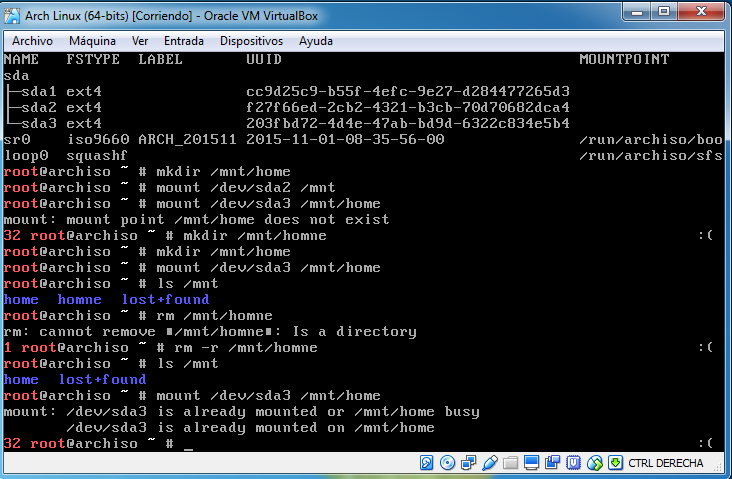Click the hard disk activity indicator
The image size is (732, 479).
[427, 463]
